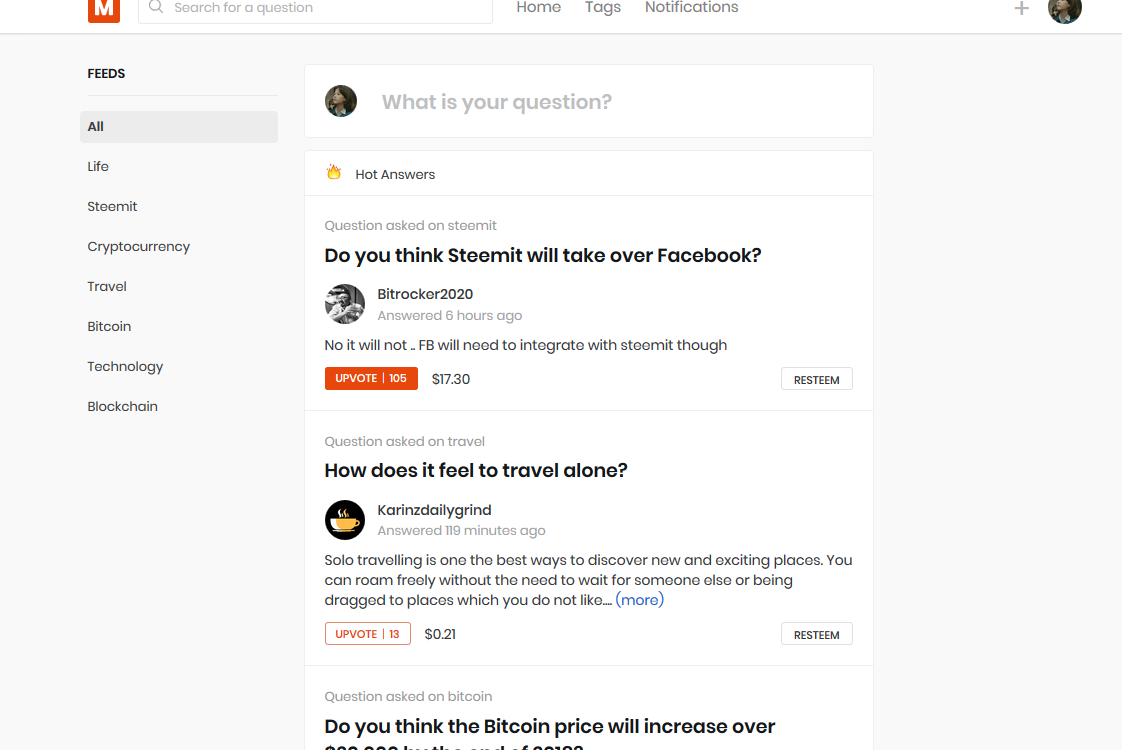The height and width of the screenshot is (750, 1122).
Task: Open question 'How does it feel to travel alone?'
Action: pyautogui.click(x=476, y=470)
